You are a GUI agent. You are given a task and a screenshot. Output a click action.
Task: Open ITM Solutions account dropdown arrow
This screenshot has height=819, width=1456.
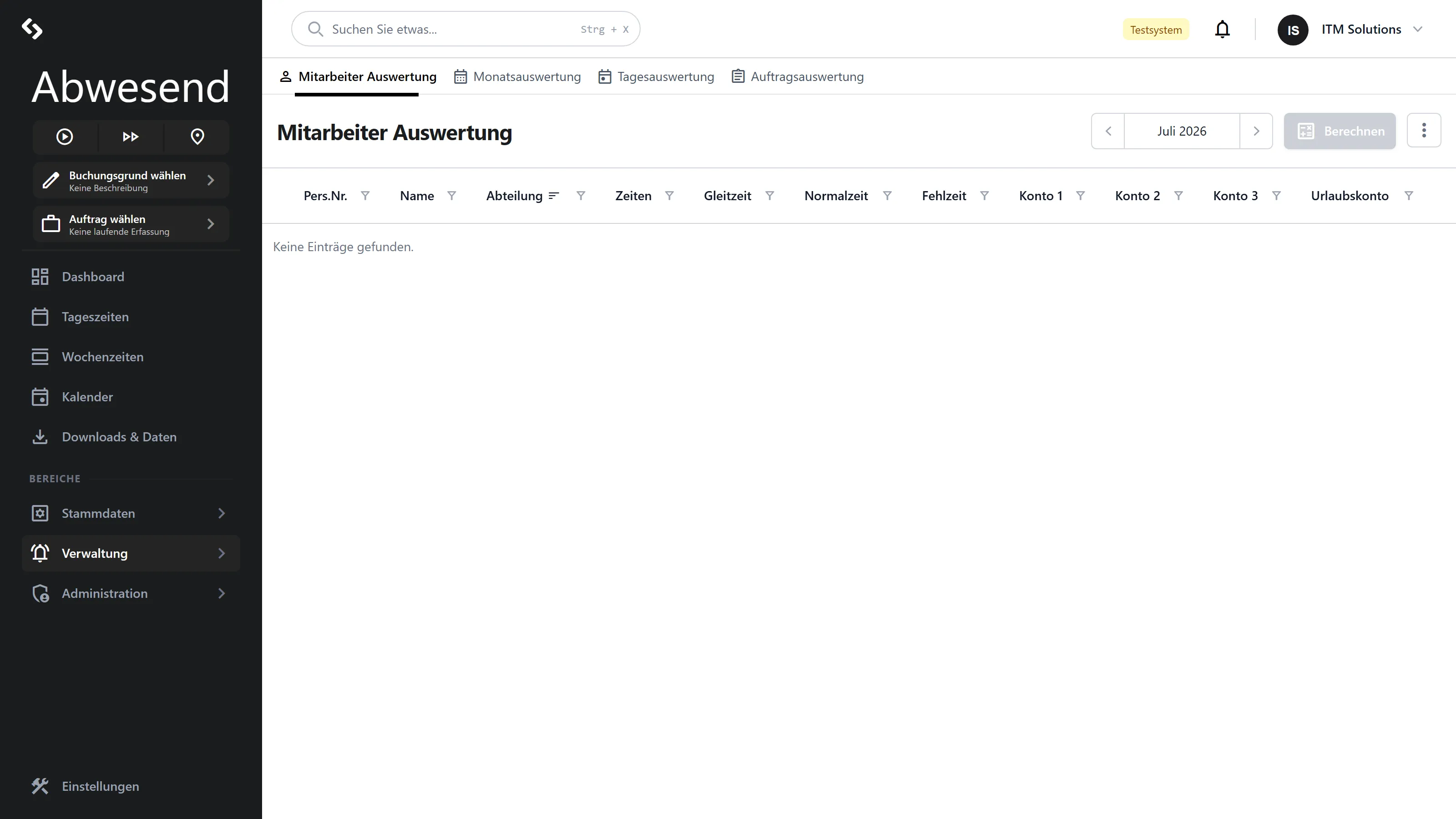click(1418, 30)
